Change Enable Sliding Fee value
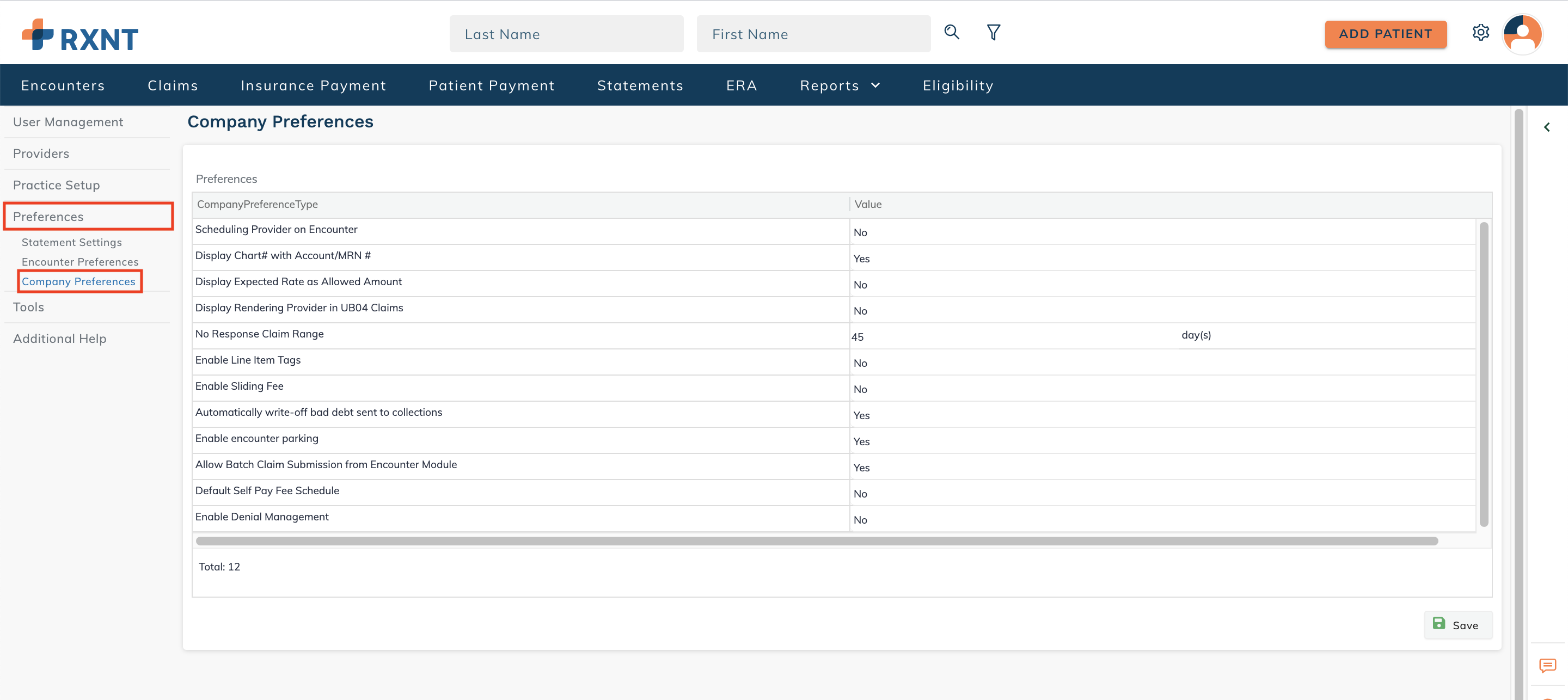Image resolution: width=1568 pixels, height=700 pixels. click(x=1162, y=389)
